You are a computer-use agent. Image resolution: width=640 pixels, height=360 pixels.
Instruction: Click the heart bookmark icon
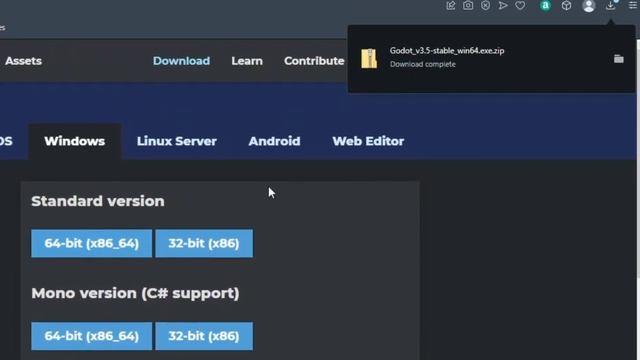(x=520, y=5)
